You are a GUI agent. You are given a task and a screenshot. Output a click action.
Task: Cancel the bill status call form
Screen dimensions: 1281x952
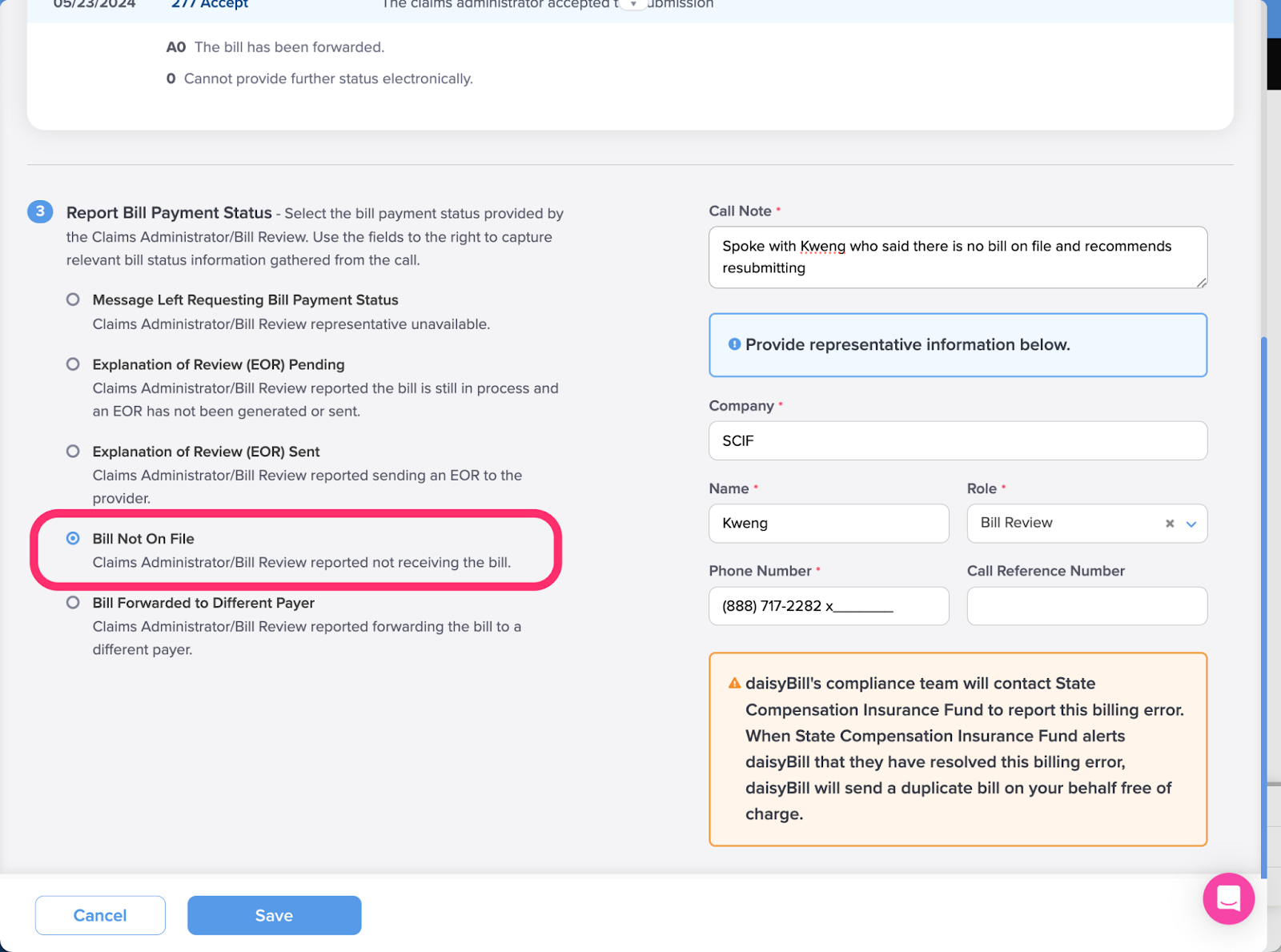pyautogui.click(x=100, y=915)
